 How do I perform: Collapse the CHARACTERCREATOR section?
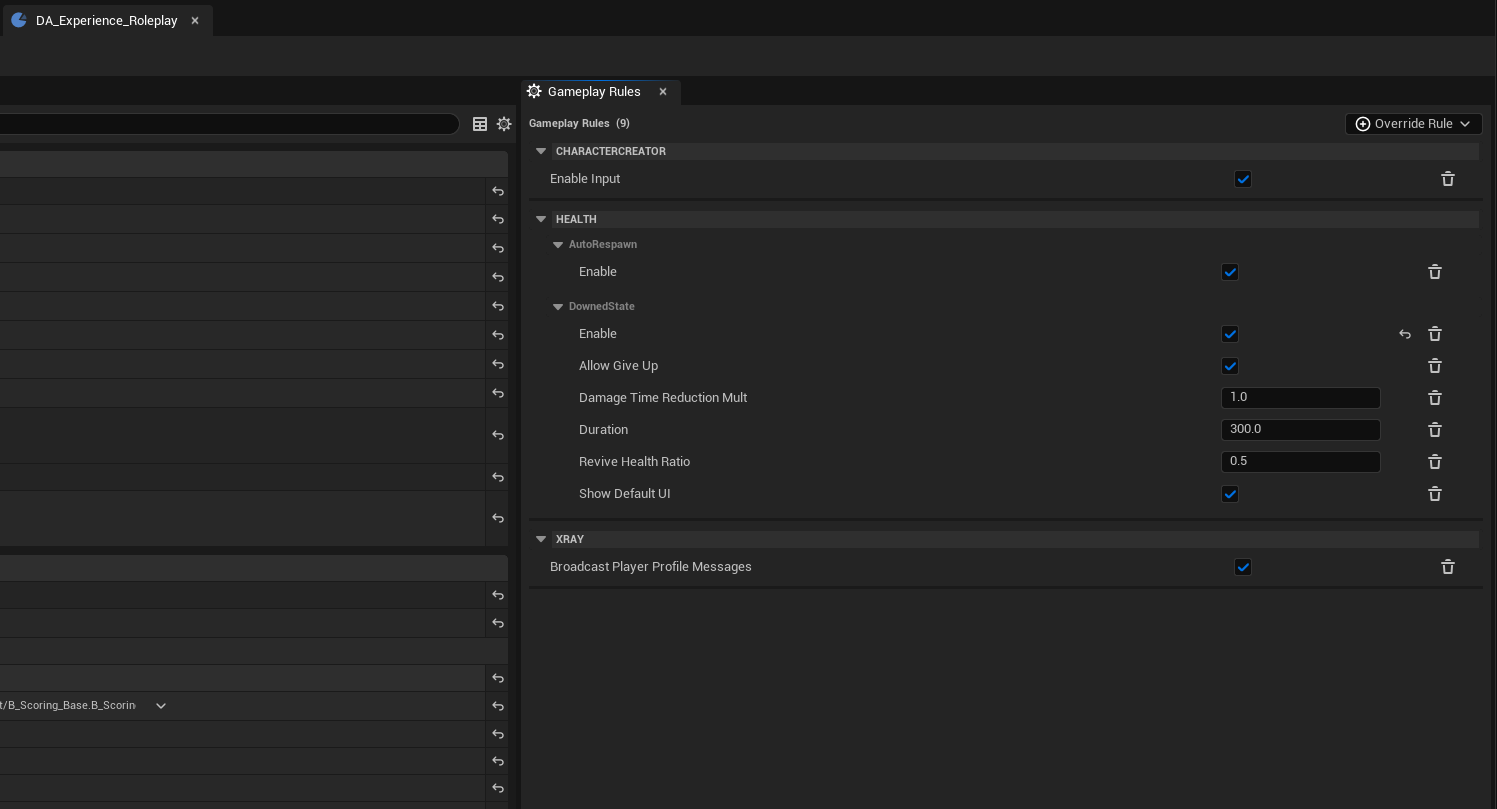point(541,151)
